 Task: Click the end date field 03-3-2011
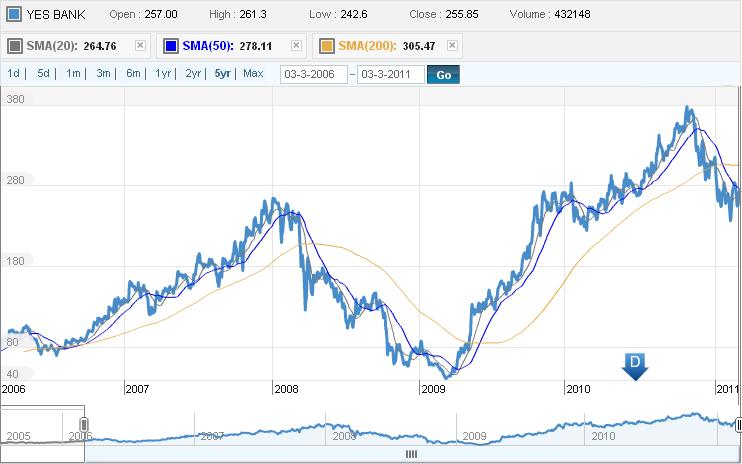click(390, 75)
